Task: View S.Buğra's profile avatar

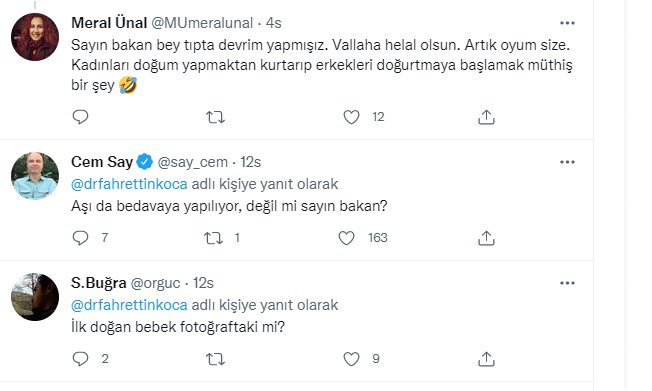Action: 35,297
